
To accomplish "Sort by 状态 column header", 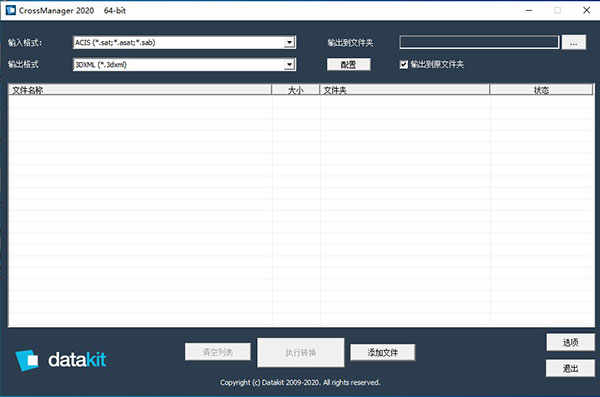I will pyautogui.click(x=541, y=90).
